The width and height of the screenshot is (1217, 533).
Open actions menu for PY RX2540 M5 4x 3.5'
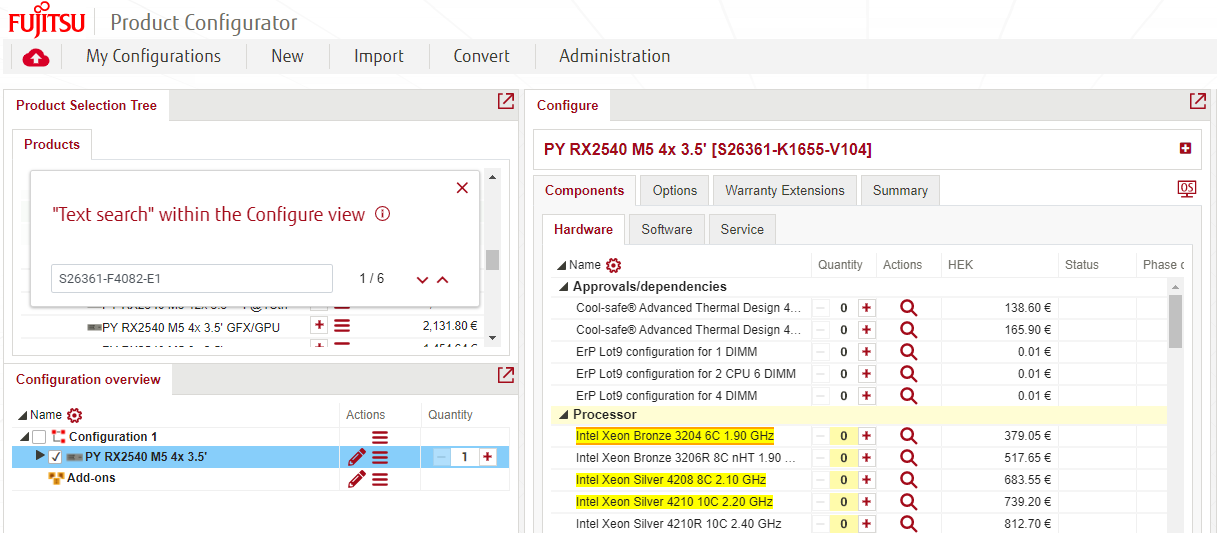[x=380, y=457]
